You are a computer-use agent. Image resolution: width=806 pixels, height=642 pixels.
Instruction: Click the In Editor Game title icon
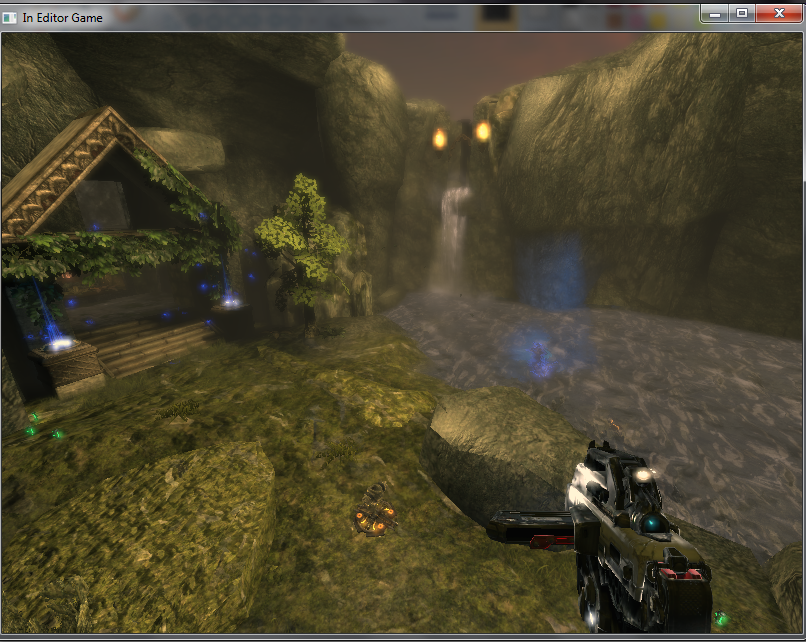[9, 18]
